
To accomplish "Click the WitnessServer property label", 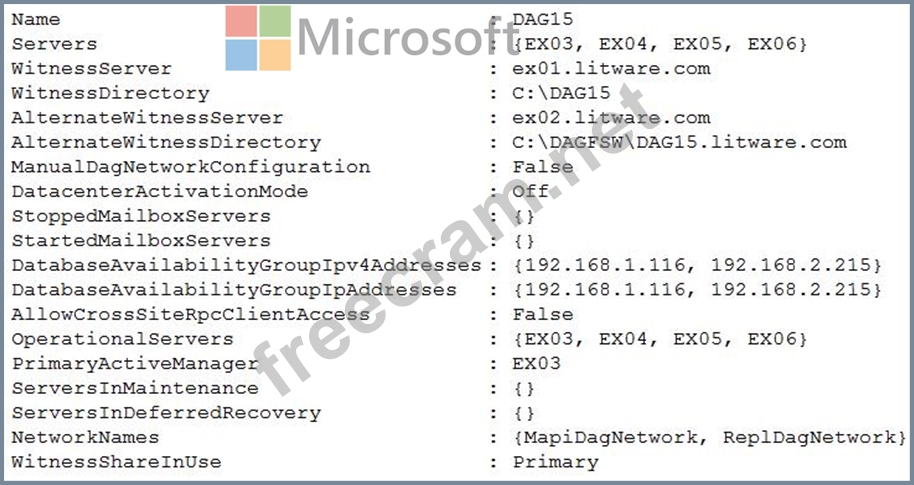I will click(x=92, y=68).
